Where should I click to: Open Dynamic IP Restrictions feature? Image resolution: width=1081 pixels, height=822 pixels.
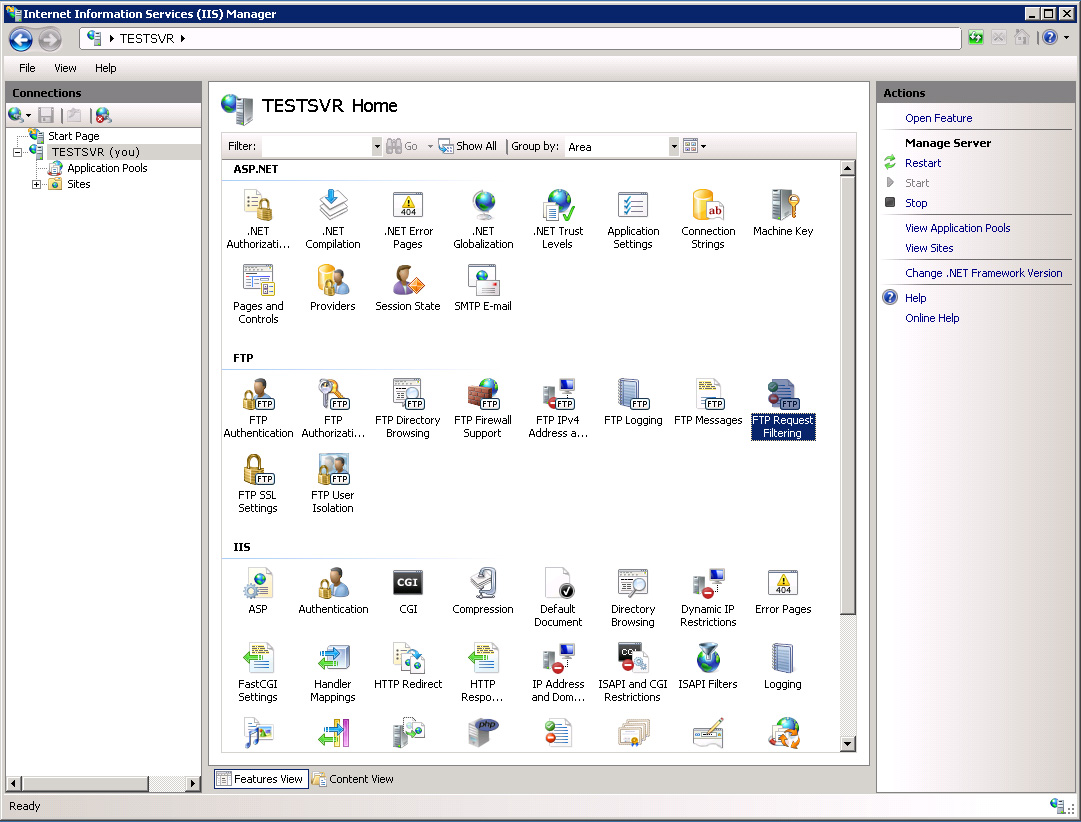pos(708,597)
